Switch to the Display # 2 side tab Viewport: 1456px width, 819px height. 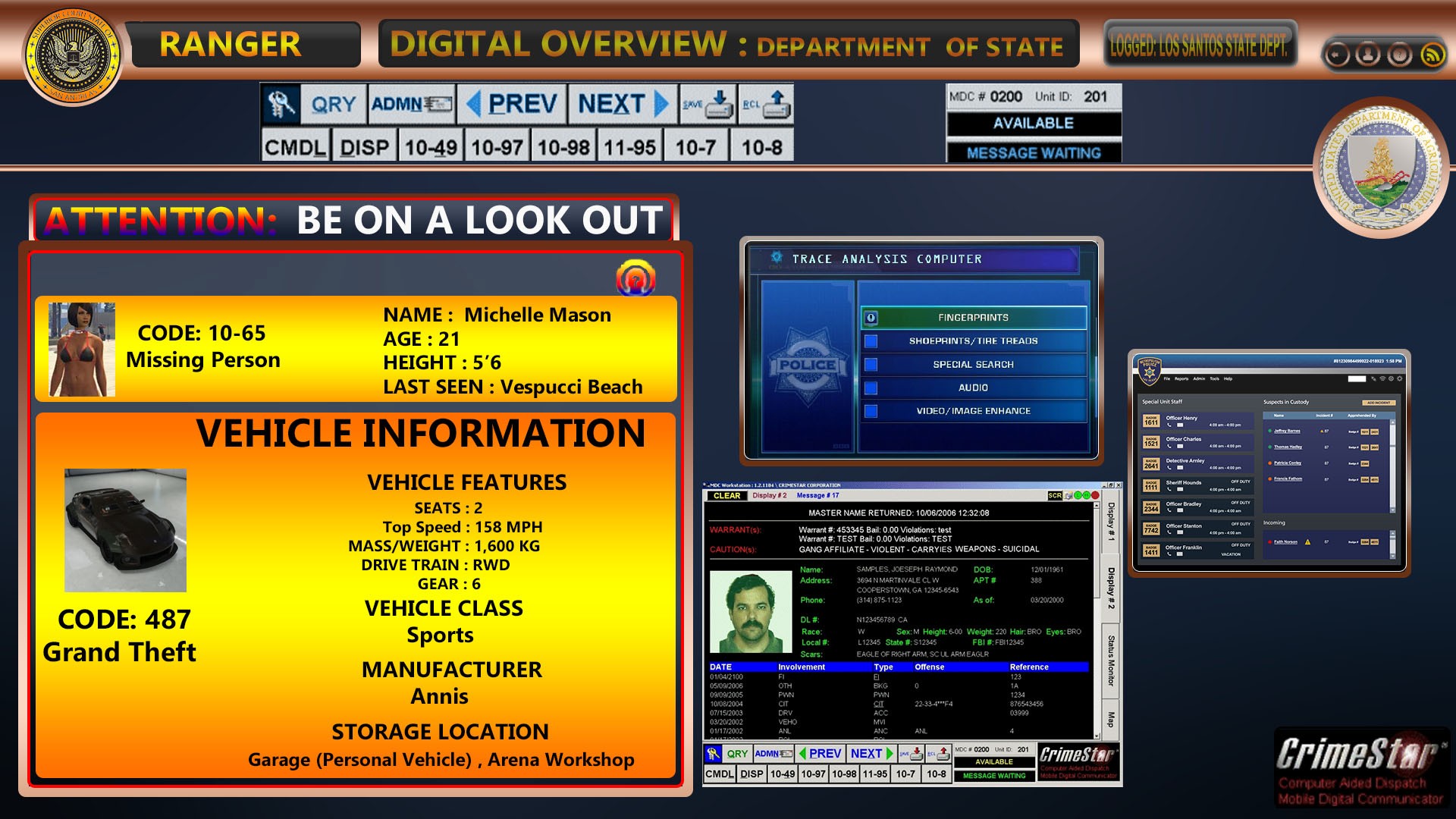(x=1111, y=588)
